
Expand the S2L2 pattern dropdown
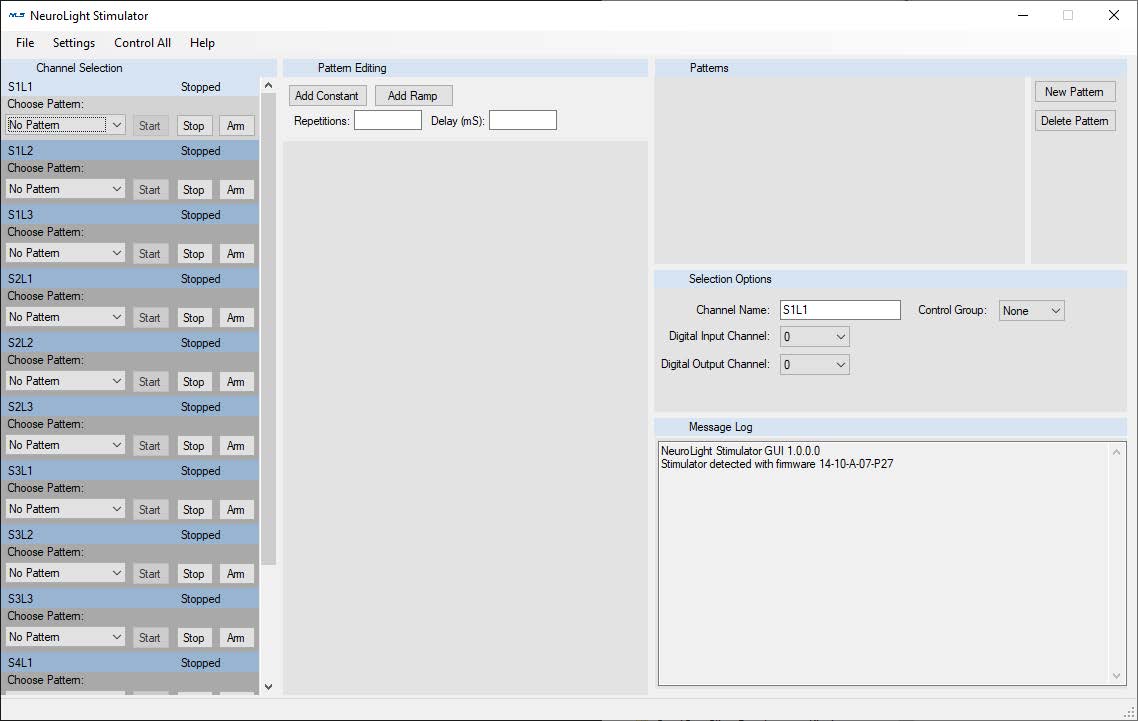65,380
